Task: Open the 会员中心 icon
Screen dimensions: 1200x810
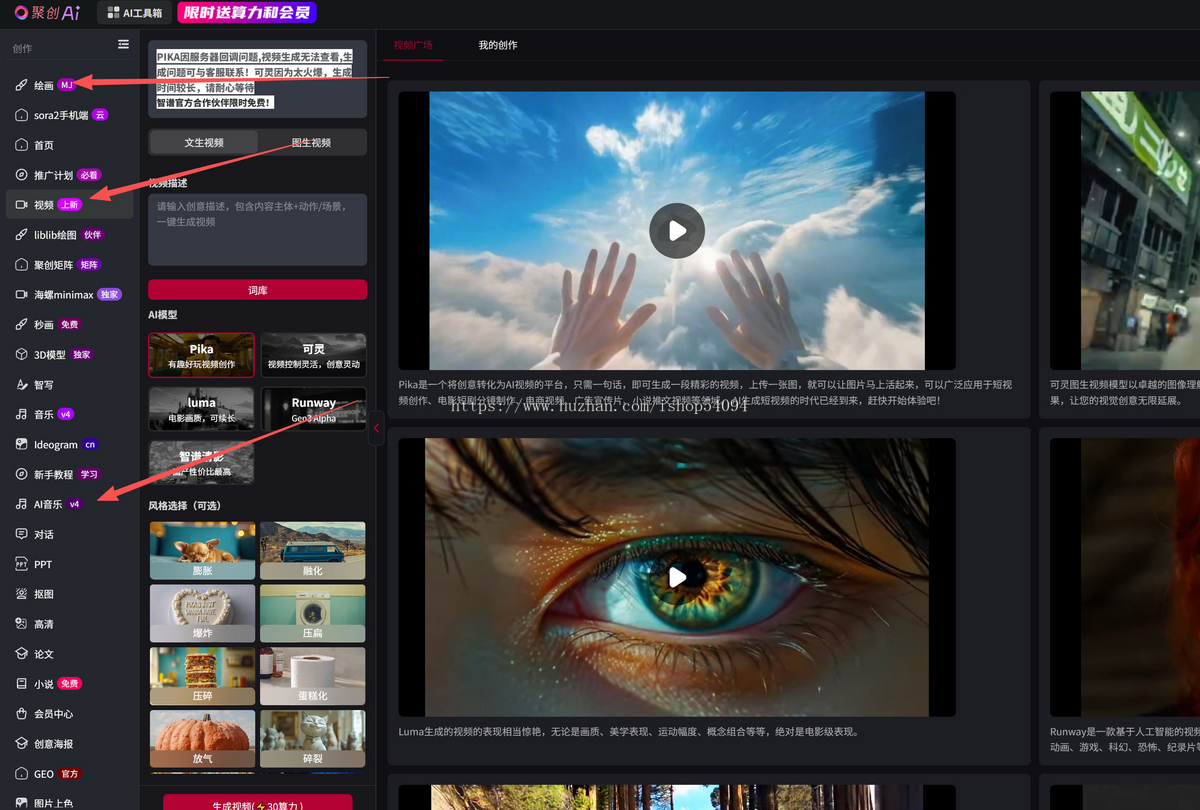Action: tap(22, 714)
